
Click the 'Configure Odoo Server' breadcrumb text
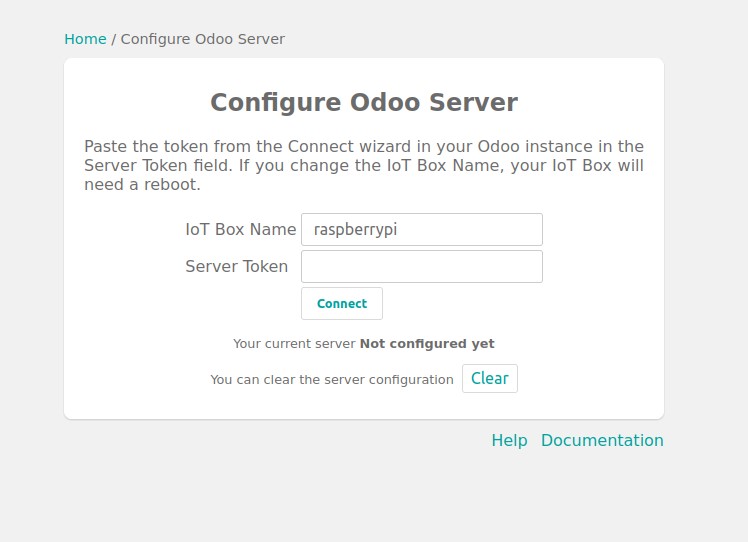tap(203, 39)
